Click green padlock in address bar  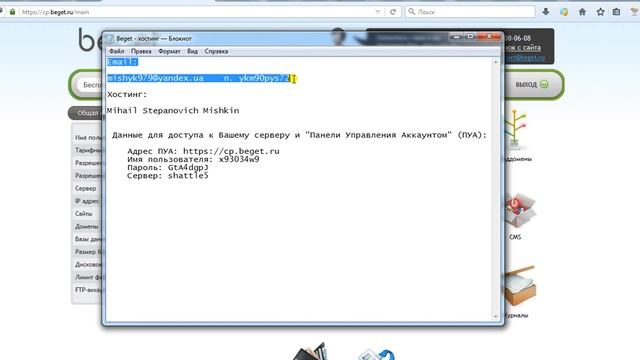(13, 12)
